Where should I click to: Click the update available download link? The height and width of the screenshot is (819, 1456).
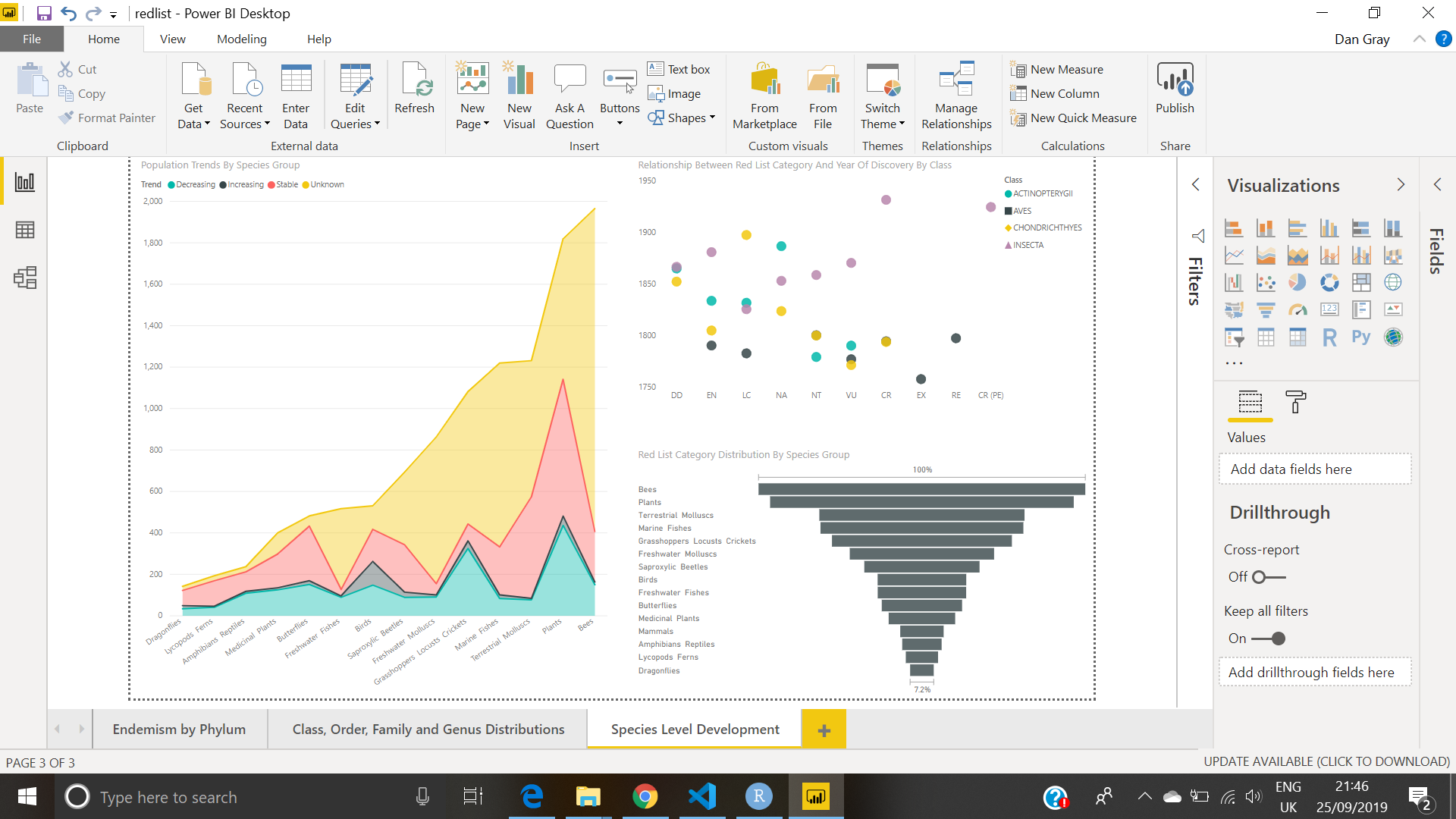point(1326,762)
